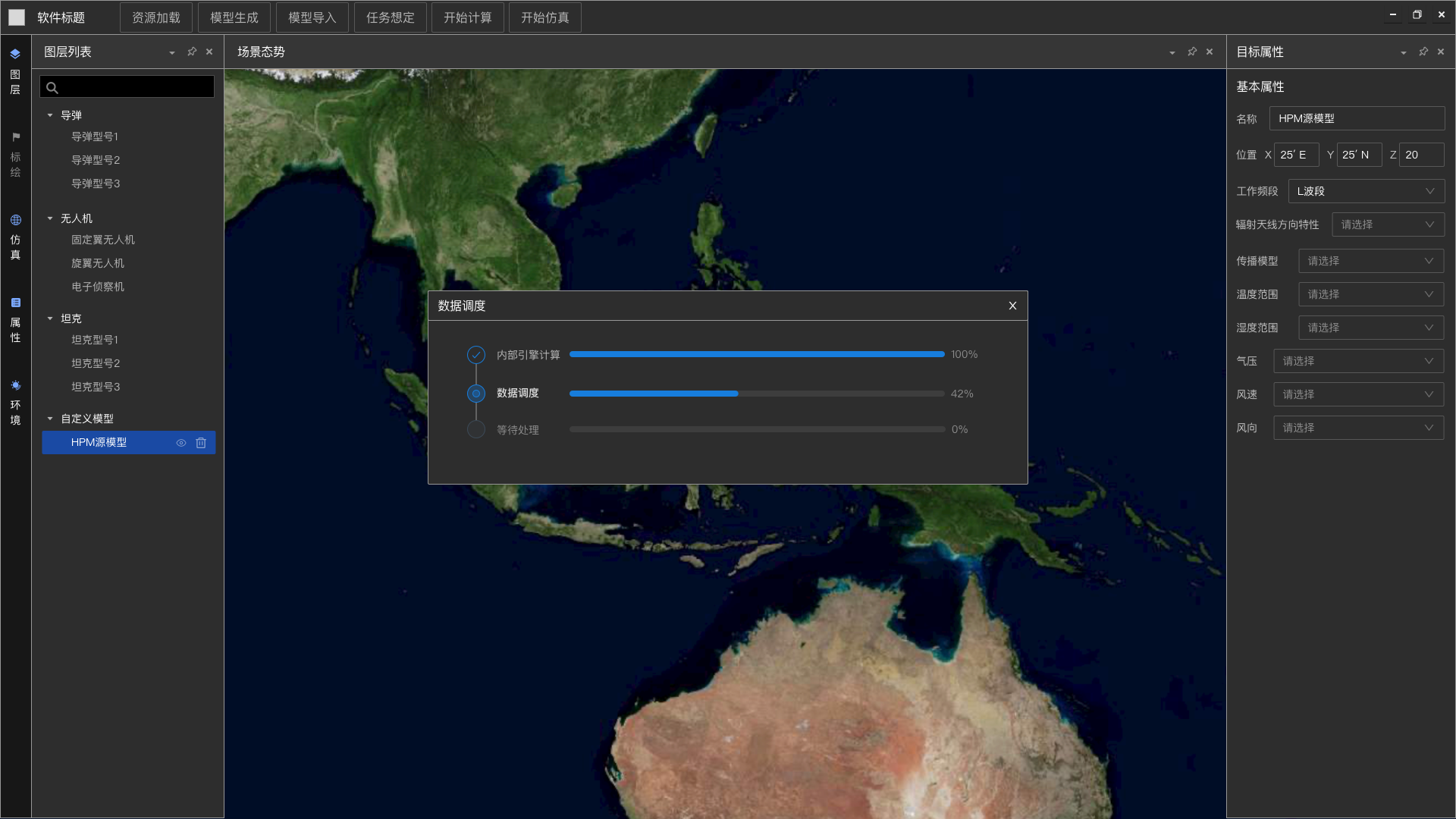Screen dimensions: 1456x819
Task: Click the X position field 25' E
Action: coord(1296,155)
